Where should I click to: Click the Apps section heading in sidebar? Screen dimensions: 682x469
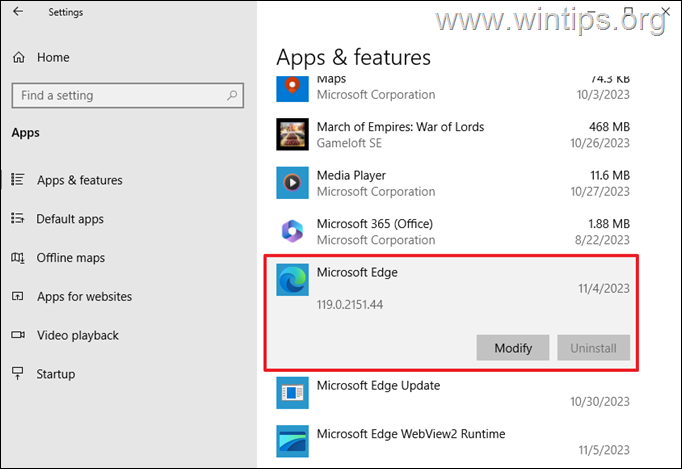pos(26,133)
